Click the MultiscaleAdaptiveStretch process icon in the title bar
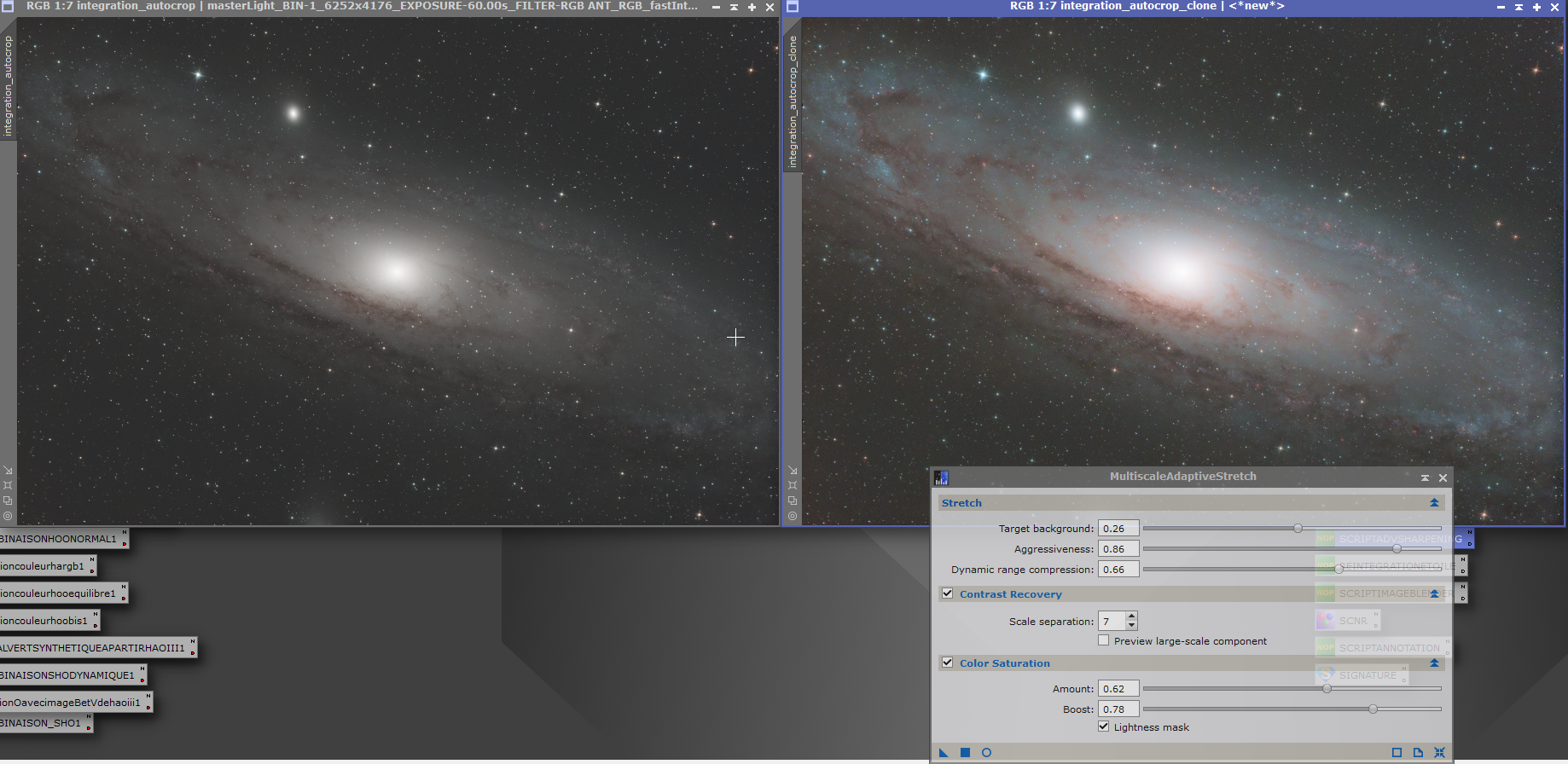Screen dimensions: 1568x764 pos(941,477)
